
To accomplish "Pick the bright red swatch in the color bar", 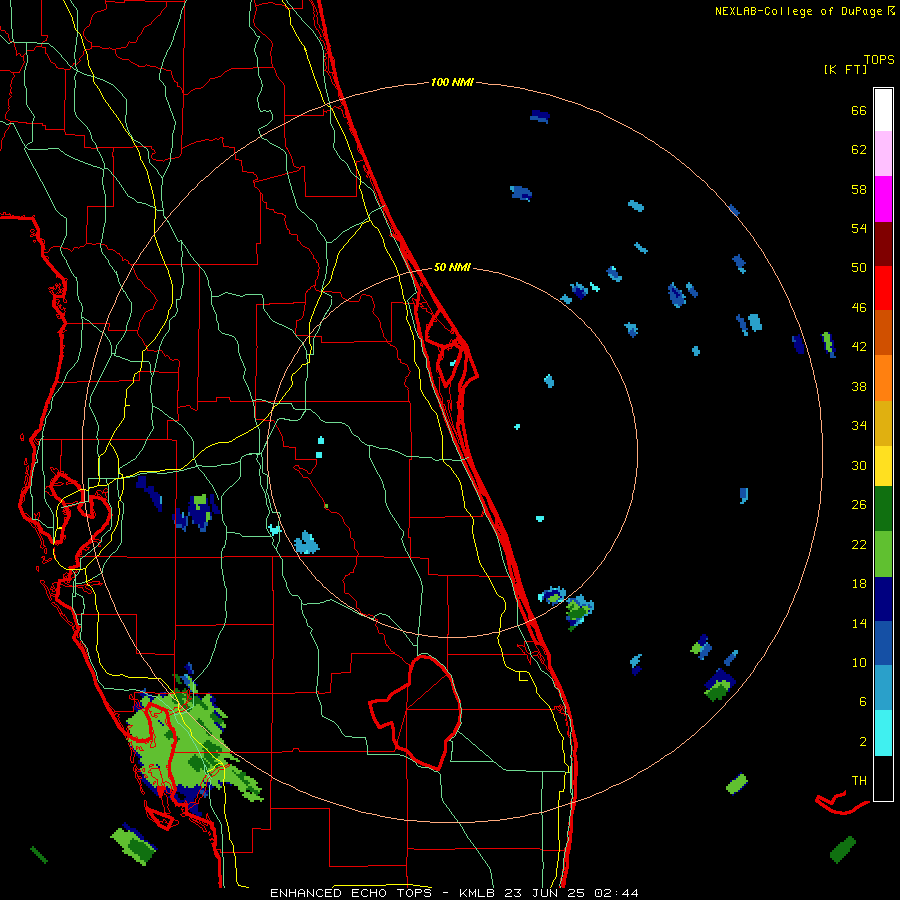I will pyautogui.click(x=883, y=288).
